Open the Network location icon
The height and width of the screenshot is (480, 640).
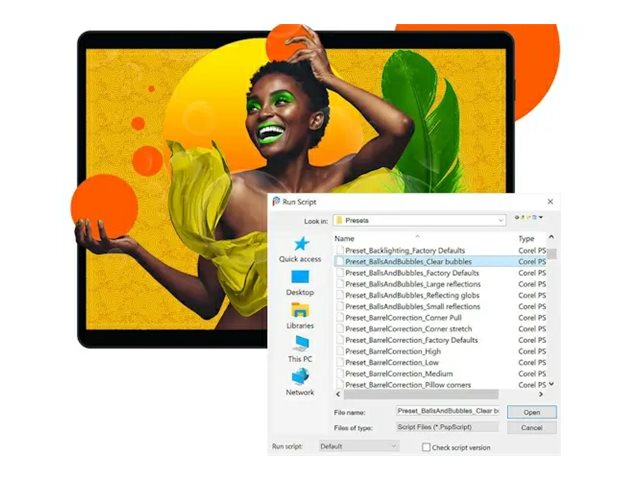(300, 376)
